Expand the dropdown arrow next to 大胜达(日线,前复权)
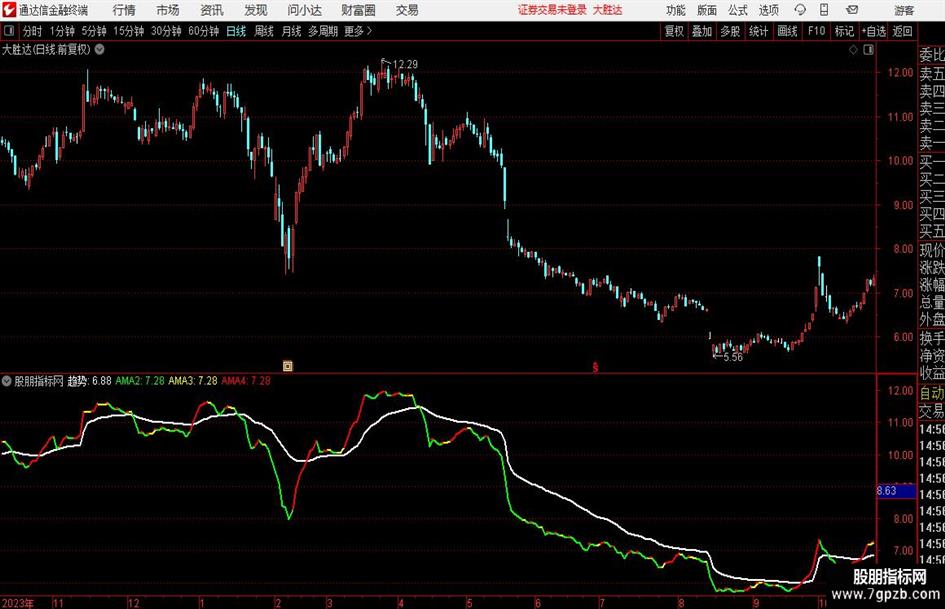Screen dimensions: 945x609 [99, 49]
